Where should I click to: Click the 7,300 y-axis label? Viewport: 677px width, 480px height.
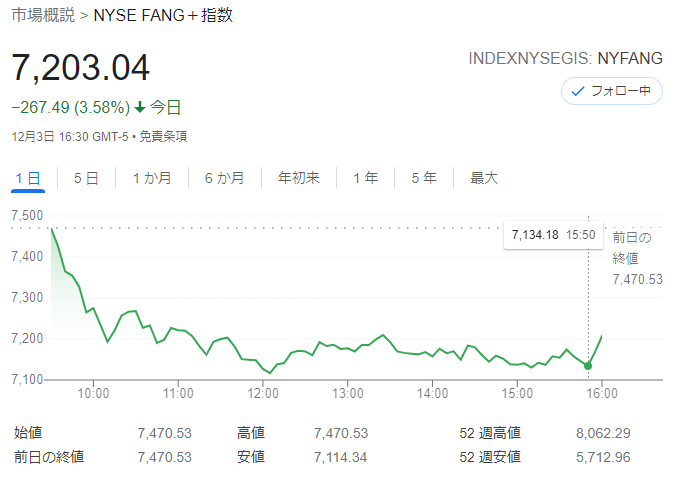point(27,297)
